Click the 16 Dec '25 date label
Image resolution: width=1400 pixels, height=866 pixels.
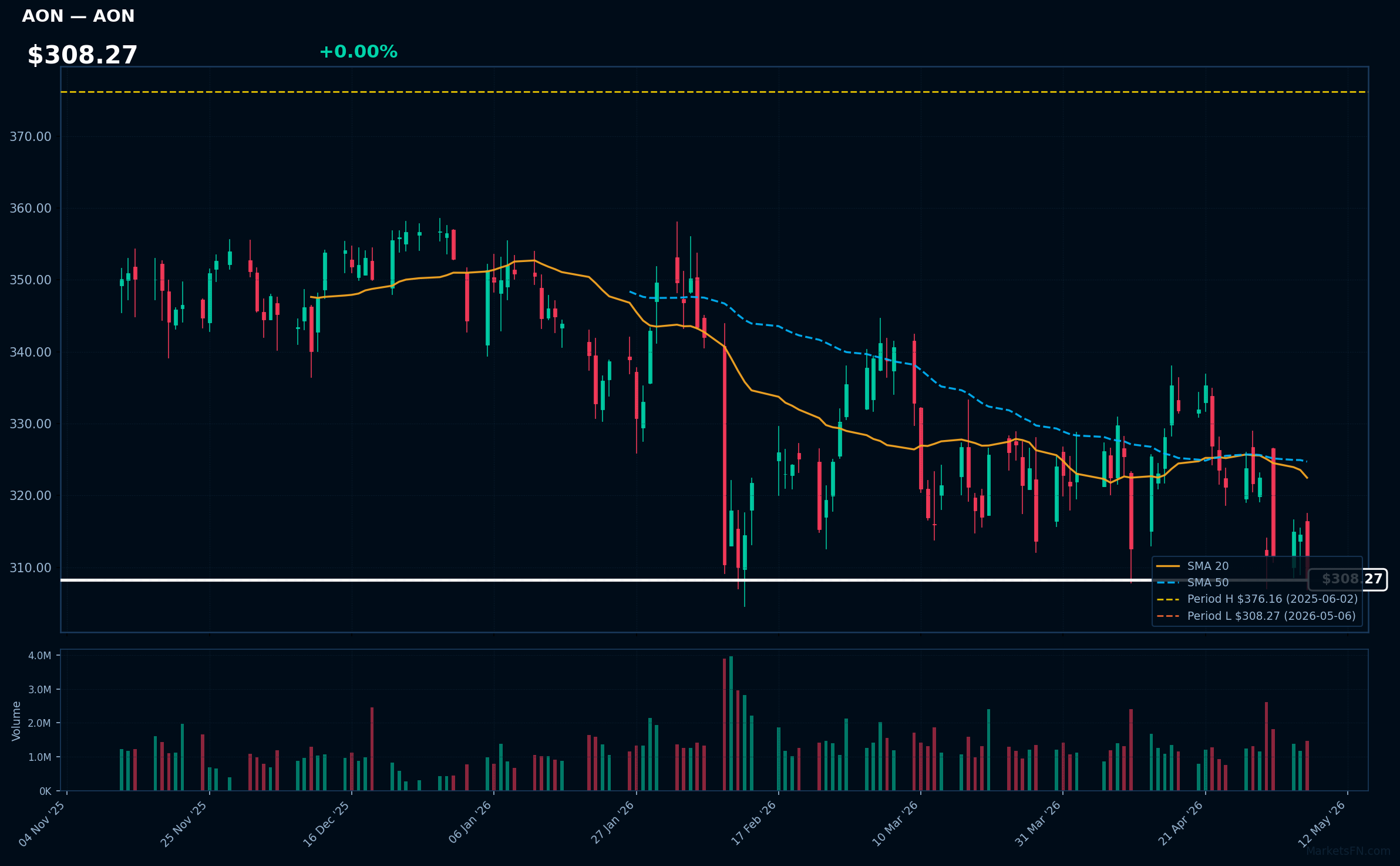pyautogui.click(x=327, y=824)
